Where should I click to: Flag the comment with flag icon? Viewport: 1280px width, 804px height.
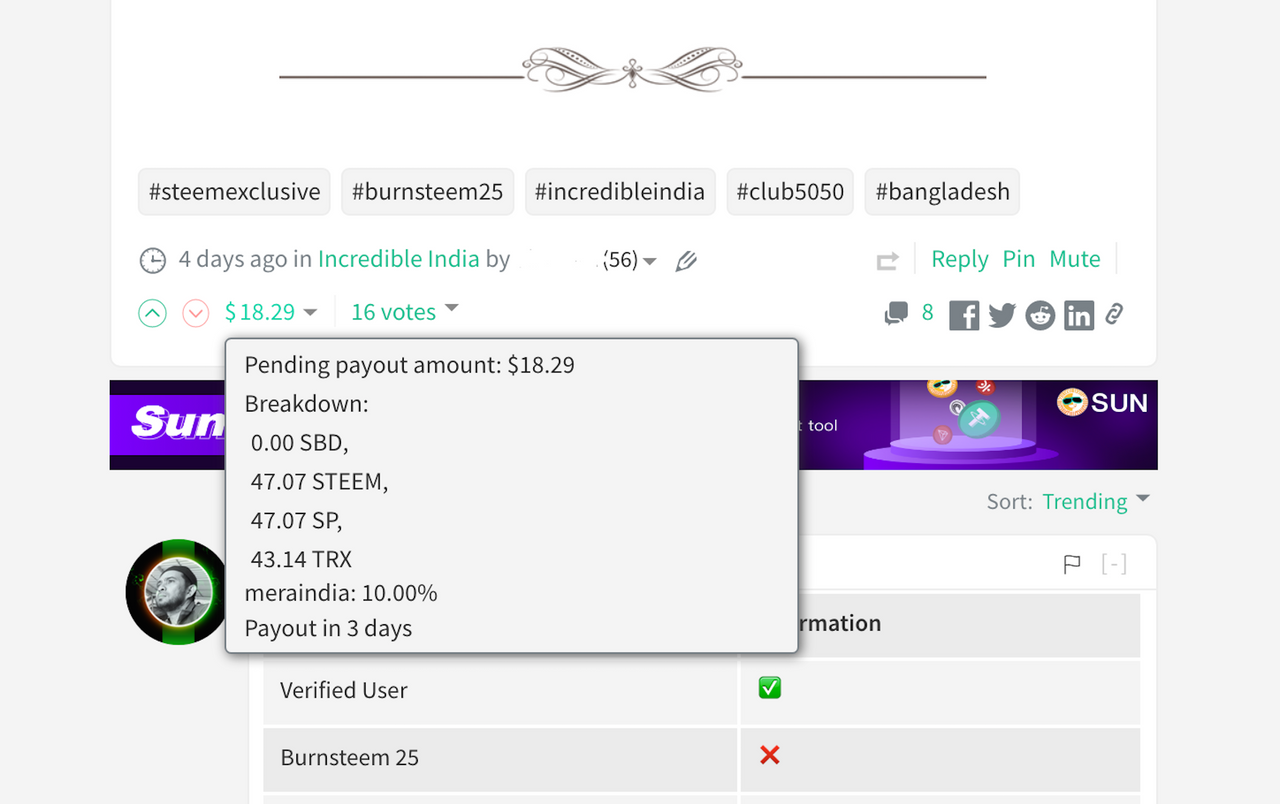[1072, 565]
